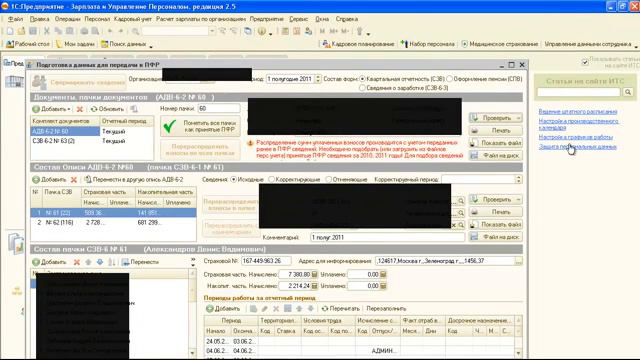Open the lower Проверить dropdown arrow
Image resolution: width=640 pixels, height=360 pixels.
(x=518, y=200)
